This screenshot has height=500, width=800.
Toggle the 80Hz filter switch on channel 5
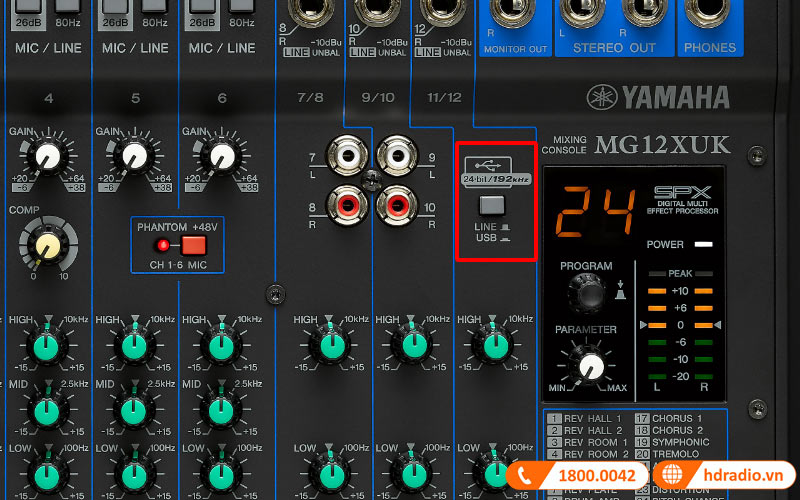(154, 6)
